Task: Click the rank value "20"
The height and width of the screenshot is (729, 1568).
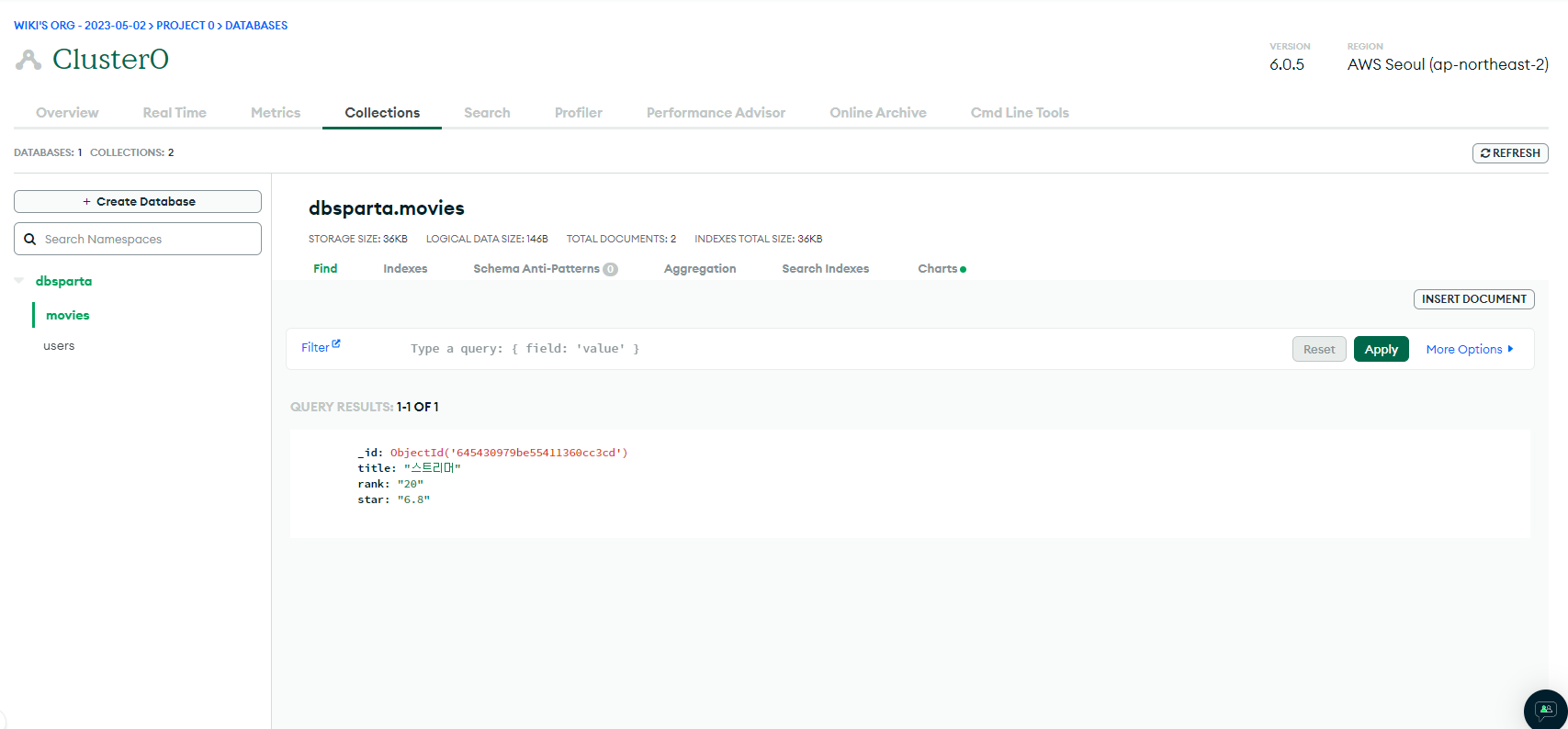Action: tap(410, 484)
